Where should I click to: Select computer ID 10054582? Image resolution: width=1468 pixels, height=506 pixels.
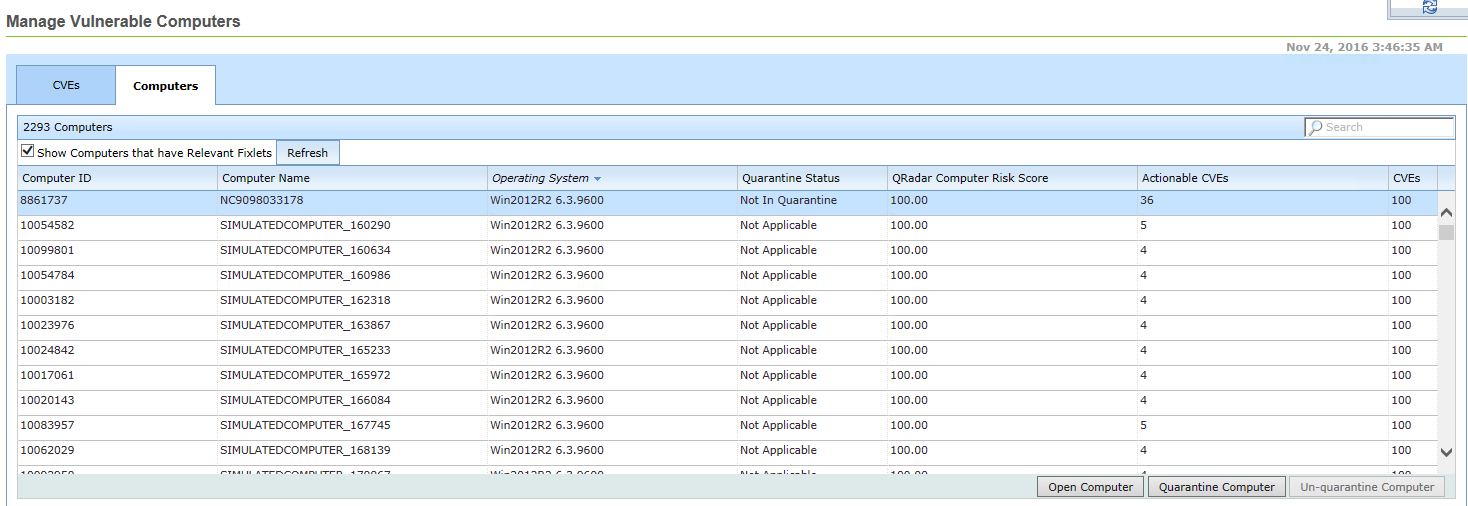tap(47, 225)
